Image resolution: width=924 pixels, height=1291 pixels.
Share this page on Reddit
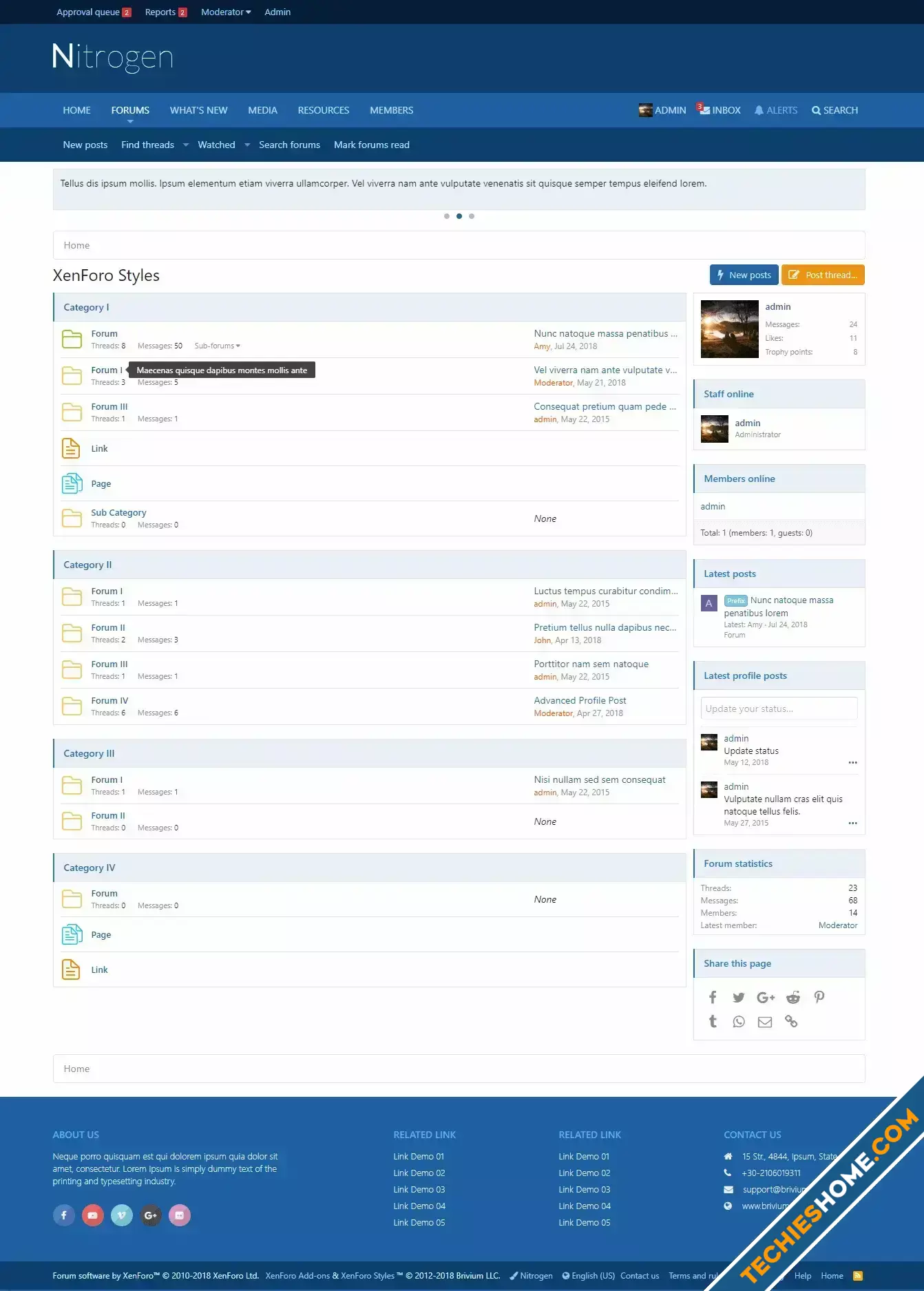(x=793, y=997)
